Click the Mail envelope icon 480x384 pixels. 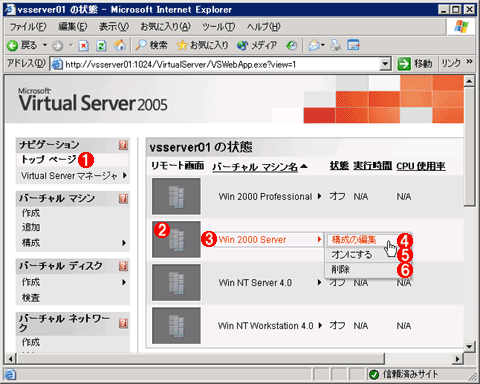[314, 45]
